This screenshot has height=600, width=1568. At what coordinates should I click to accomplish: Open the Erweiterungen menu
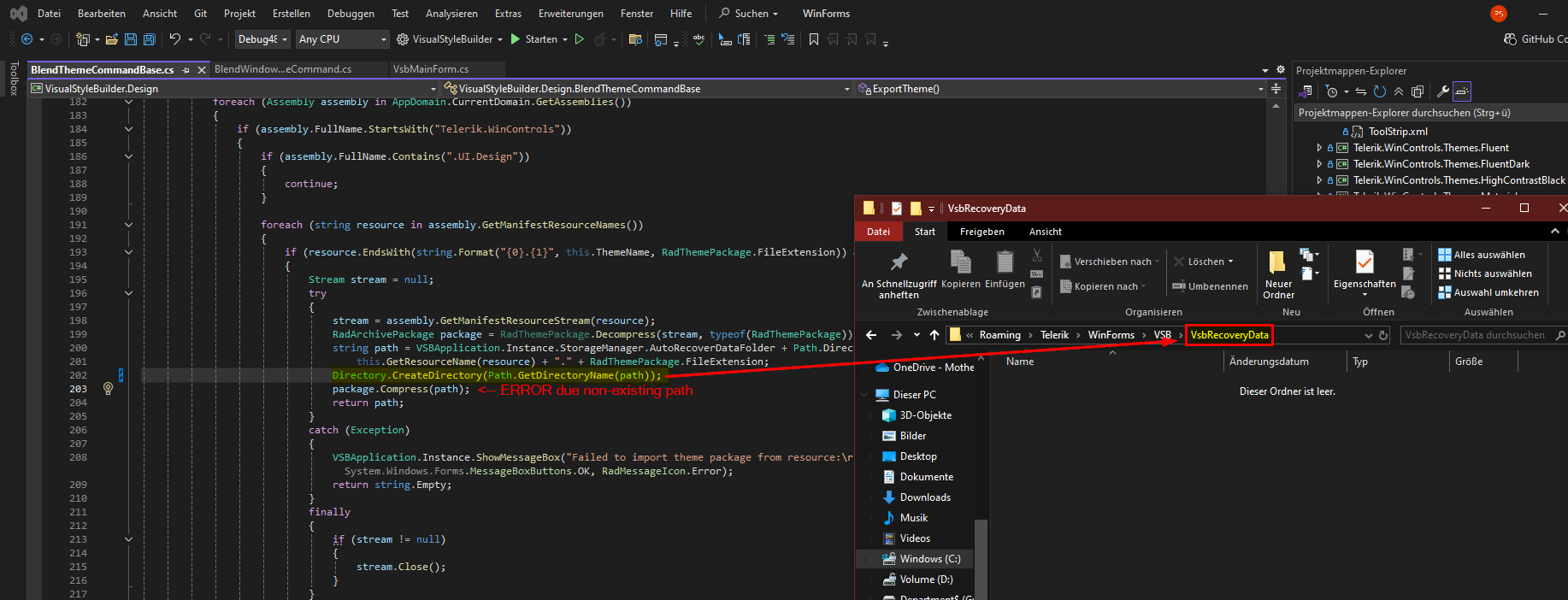[x=571, y=14]
